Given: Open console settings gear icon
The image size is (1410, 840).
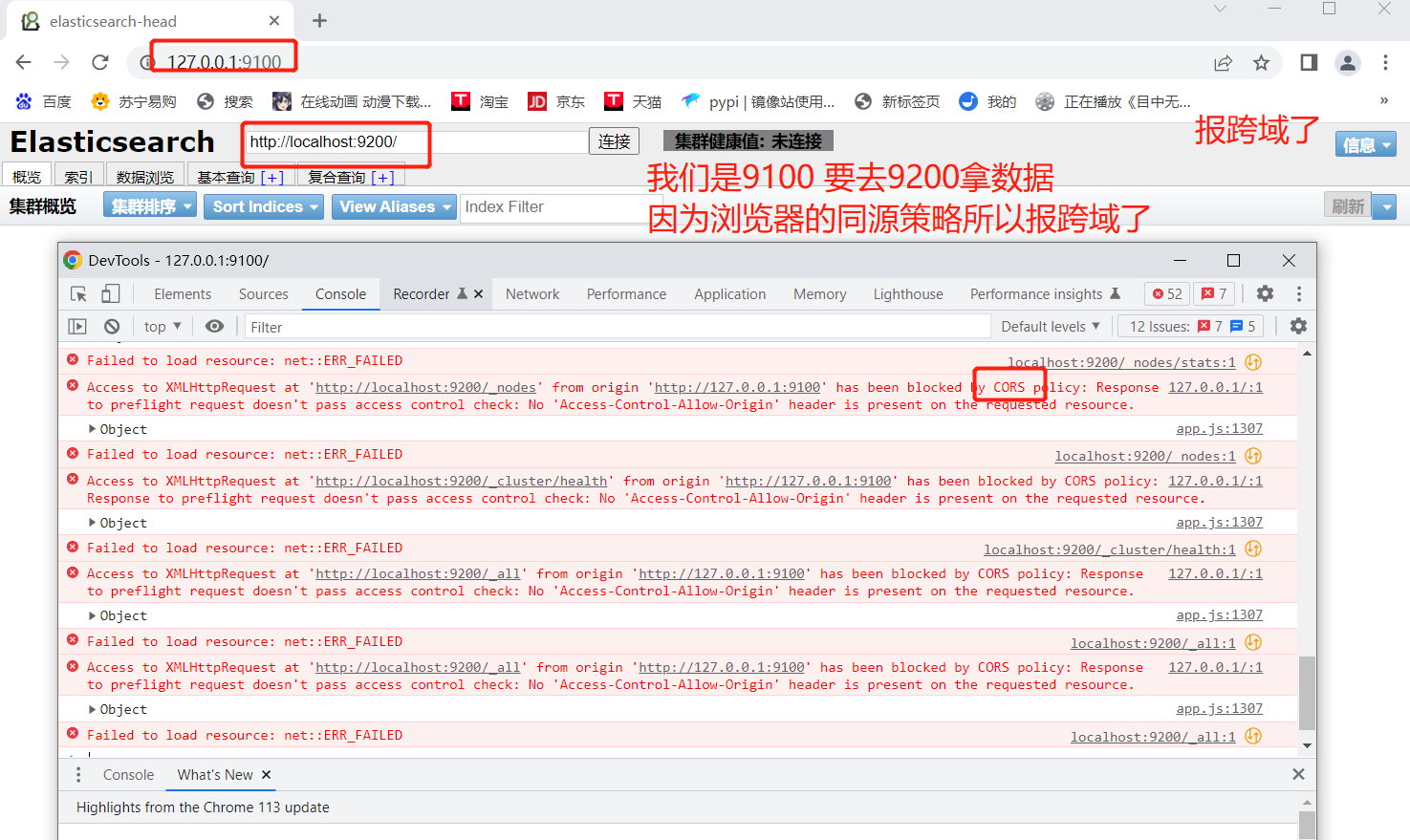Looking at the screenshot, I should pyautogui.click(x=1298, y=326).
